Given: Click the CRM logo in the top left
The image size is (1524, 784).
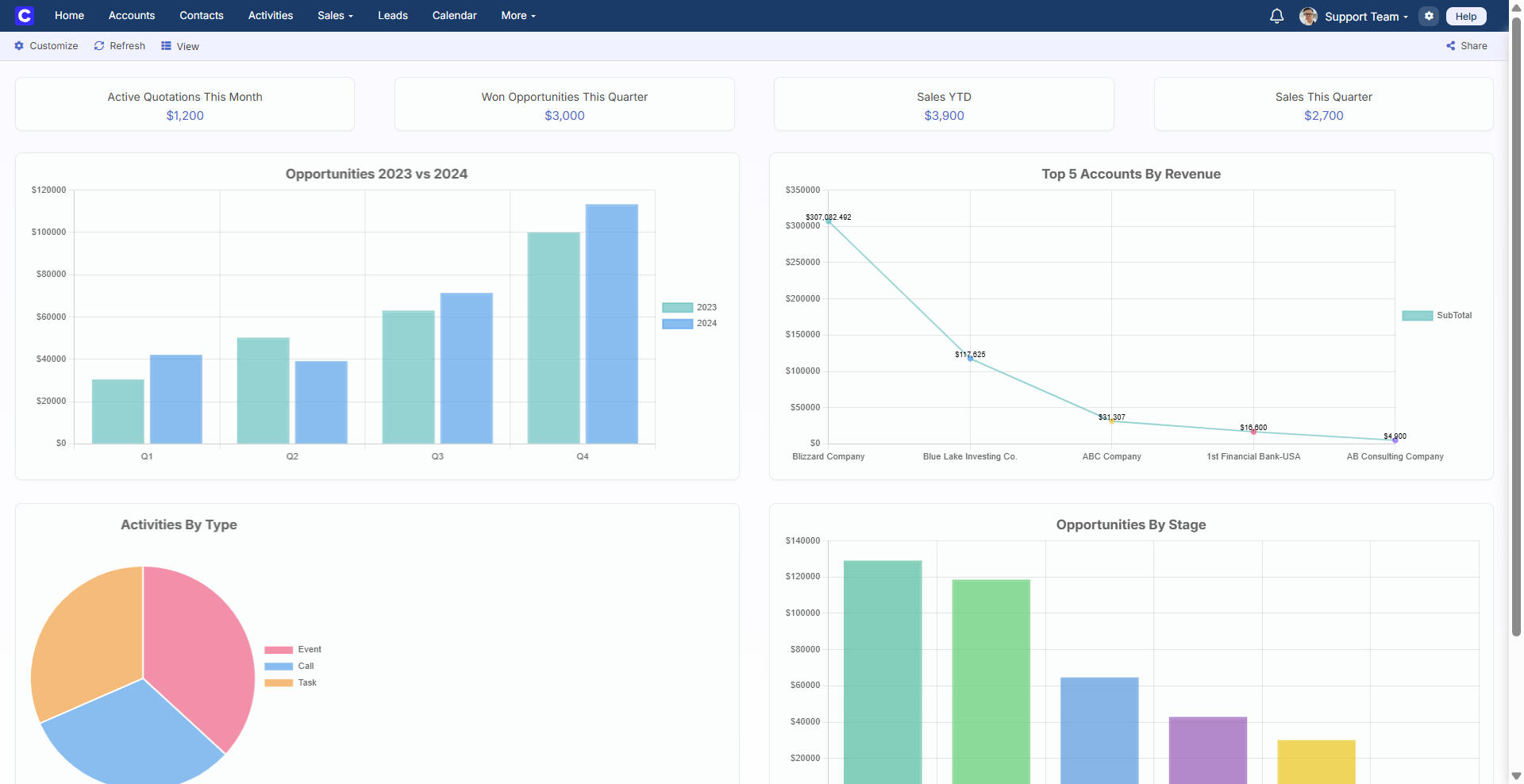Looking at the screenshot, I should (25, 15).
